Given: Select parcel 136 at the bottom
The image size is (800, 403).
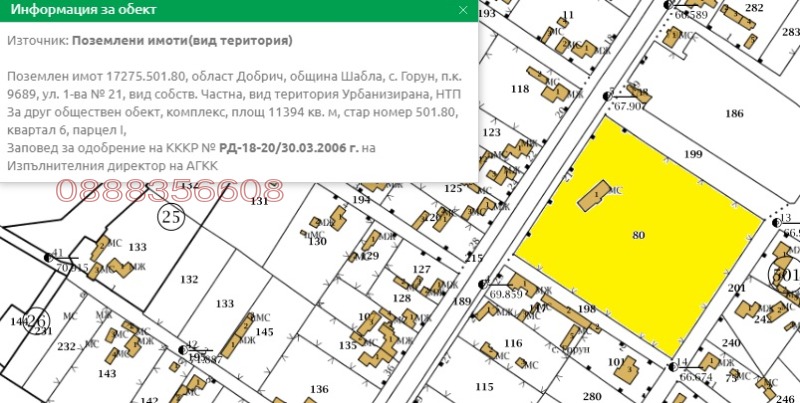Looking at the screenshot, I should click(x=319, y=389).
